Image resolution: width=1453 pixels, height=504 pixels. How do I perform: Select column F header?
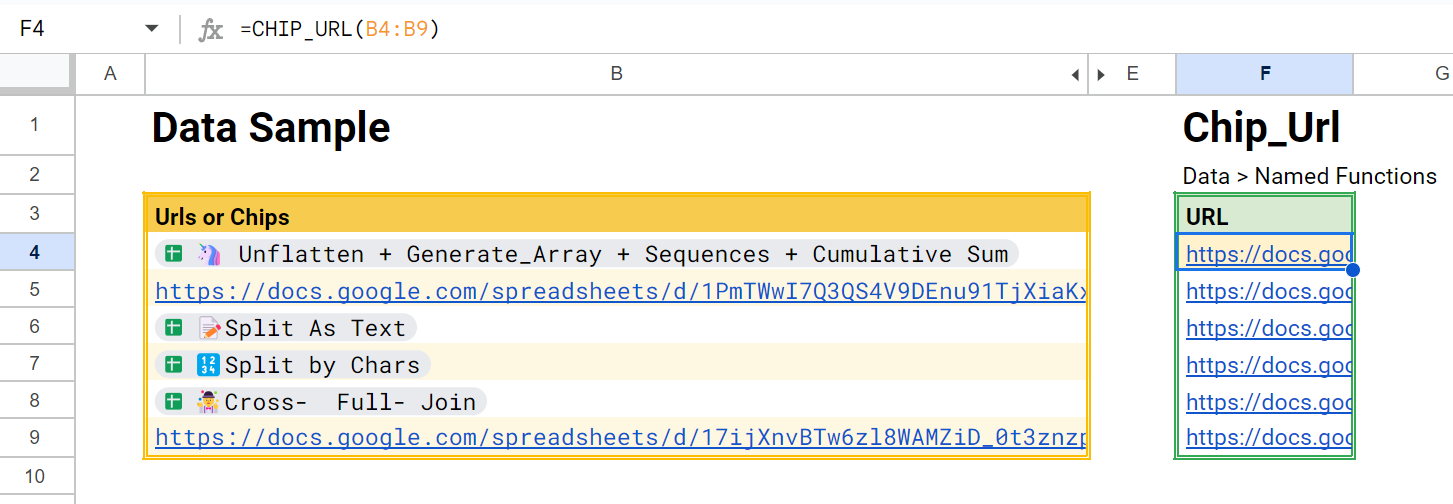pos(1265,74)
